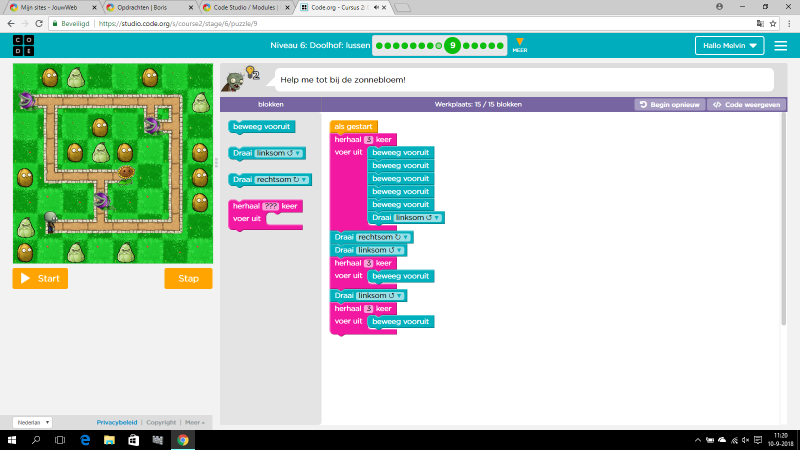Image resolution: width=800 pixels, height=450 pixels.
Task: Open the Nederlands language dropdown
Action: point(32,422)
